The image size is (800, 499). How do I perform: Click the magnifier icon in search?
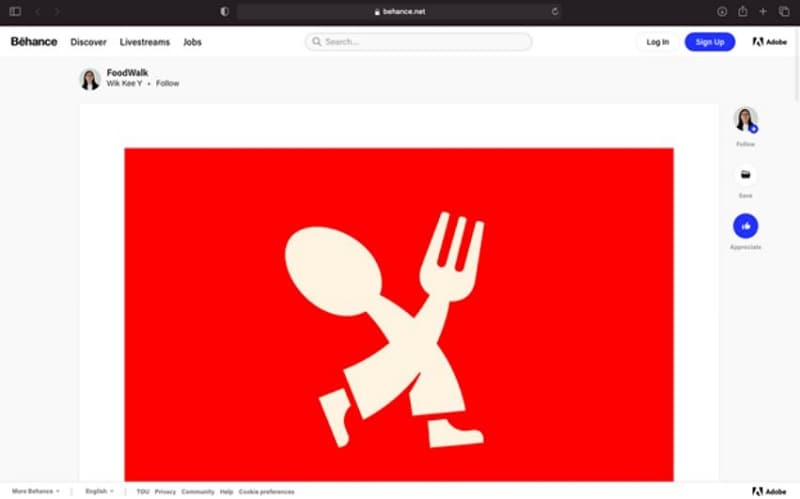[317, 42]
